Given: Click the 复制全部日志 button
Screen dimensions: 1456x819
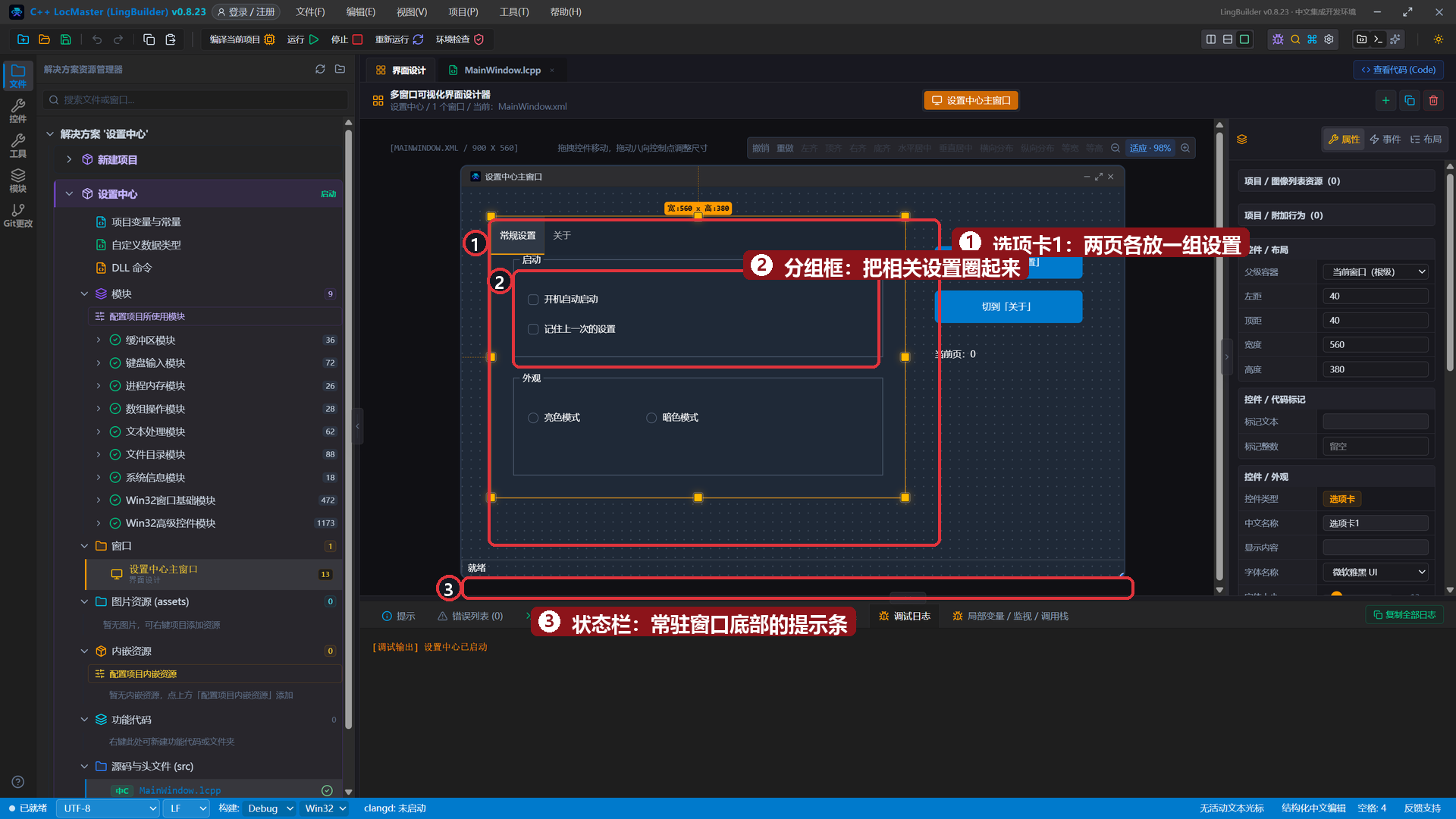Looking at the screenshot, I should coord(1404,615).
